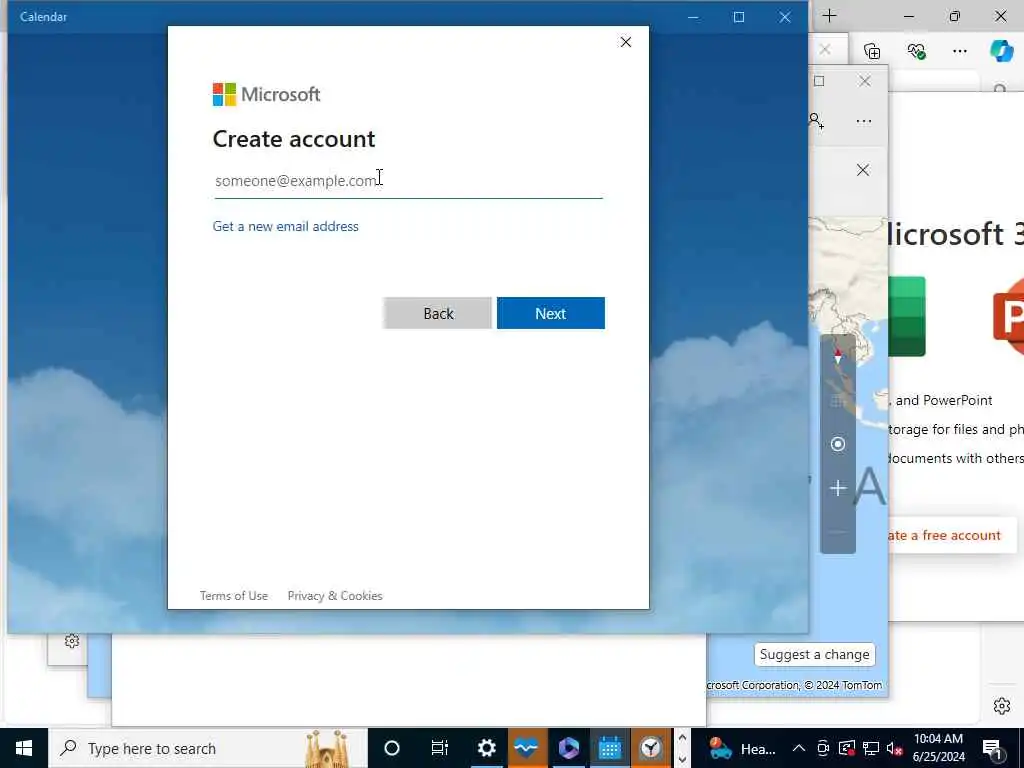Screen dimensions: 1024x768
Task: Show hidden system tray icons chevron
Action: point(799,748)
